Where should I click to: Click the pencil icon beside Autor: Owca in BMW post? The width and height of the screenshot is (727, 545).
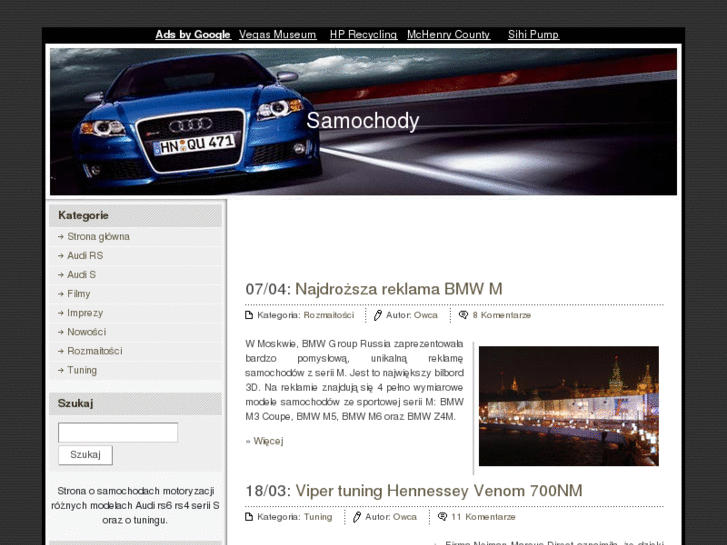pyautogui.click(x=378, y=315)
